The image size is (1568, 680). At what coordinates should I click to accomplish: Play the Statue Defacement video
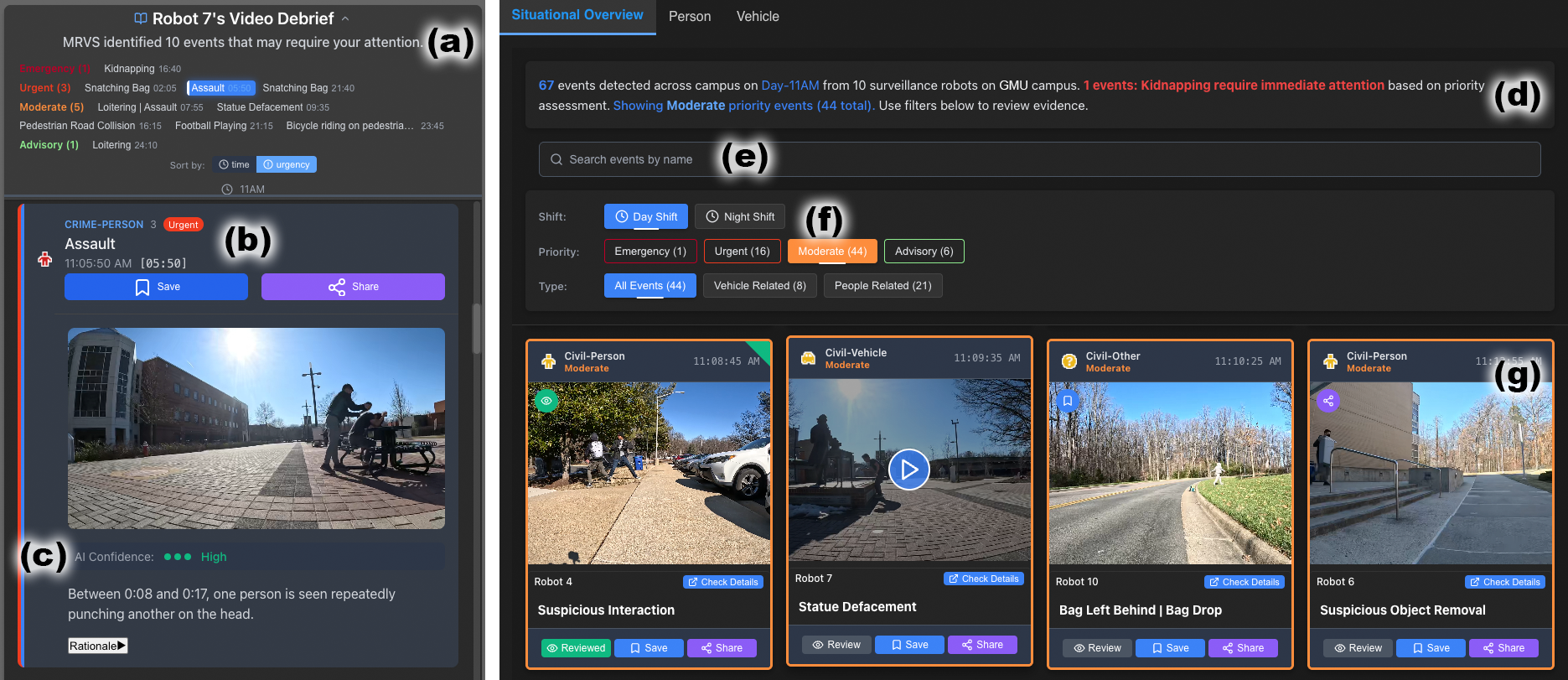(909, 470)
